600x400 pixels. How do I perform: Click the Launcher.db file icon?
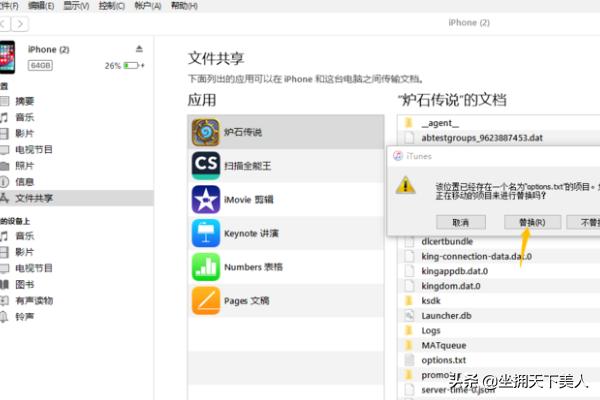pos(409,316)
